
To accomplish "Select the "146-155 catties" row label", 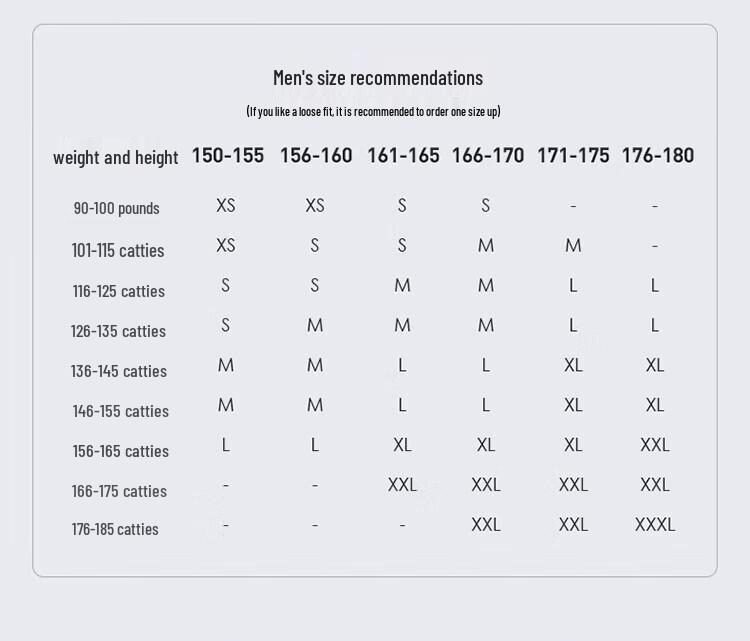I will coord(120,411).
